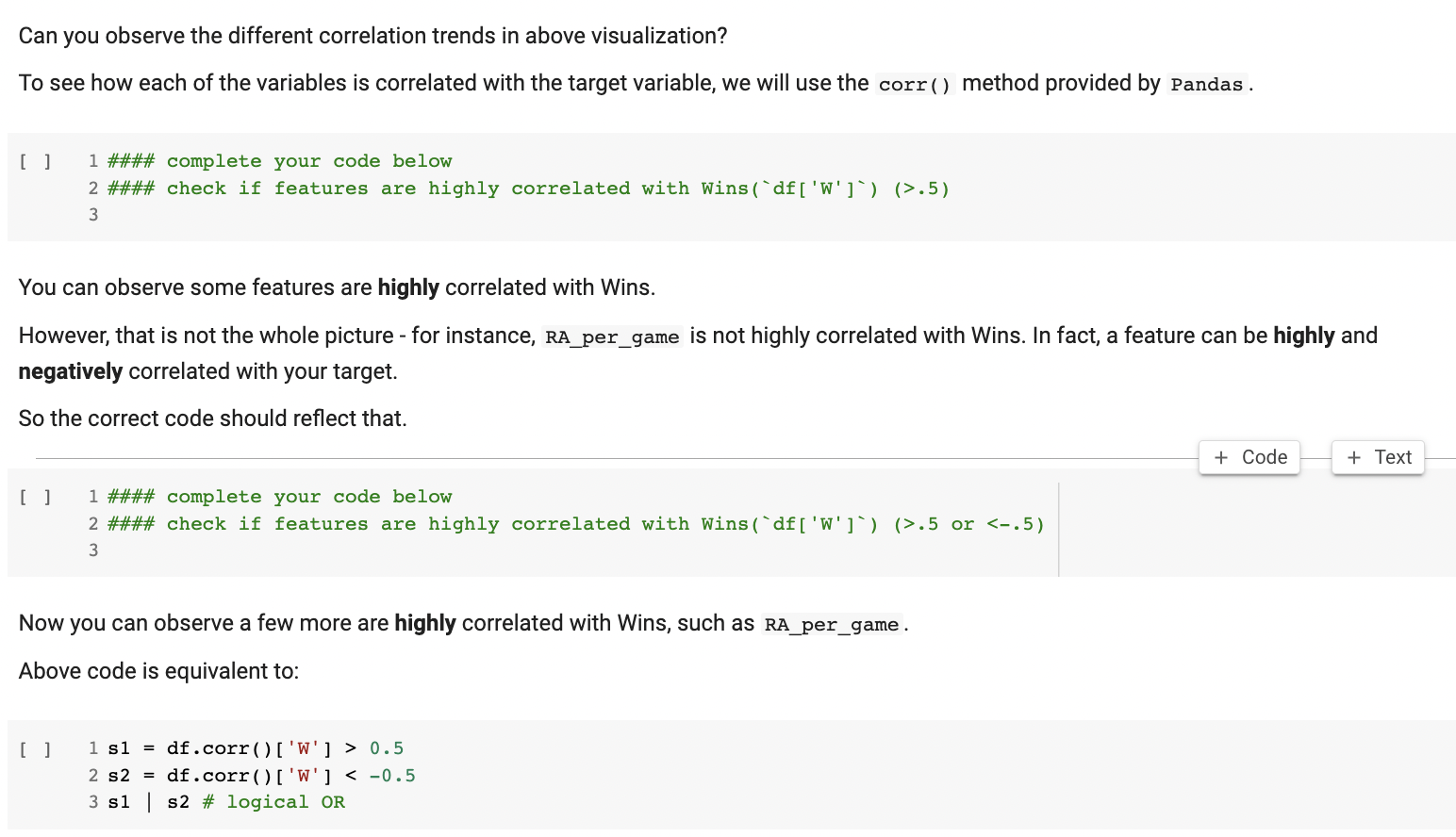1456x837 pixels.
Task: Insert a text cell using Text button
Action: (1378, 457)
